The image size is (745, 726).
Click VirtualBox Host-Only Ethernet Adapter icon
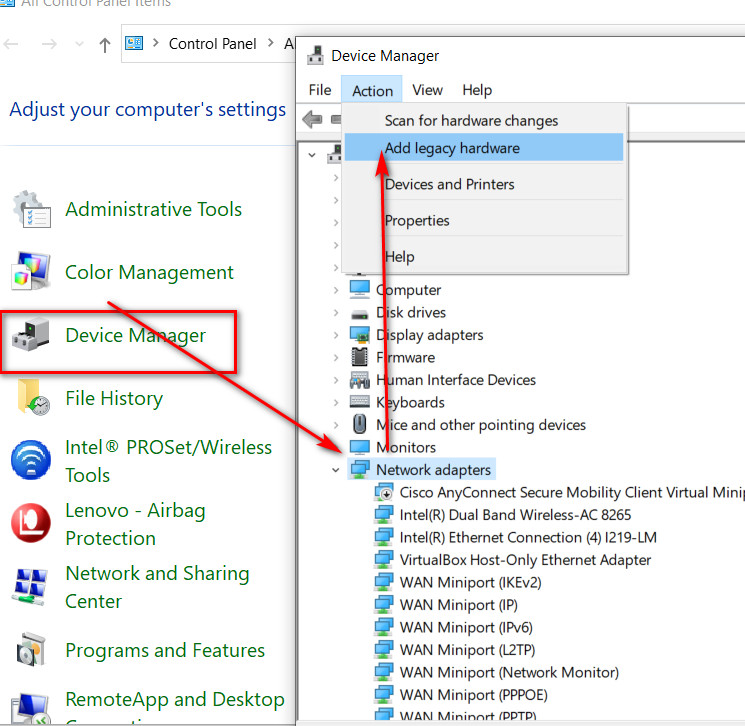pos(384,560)
